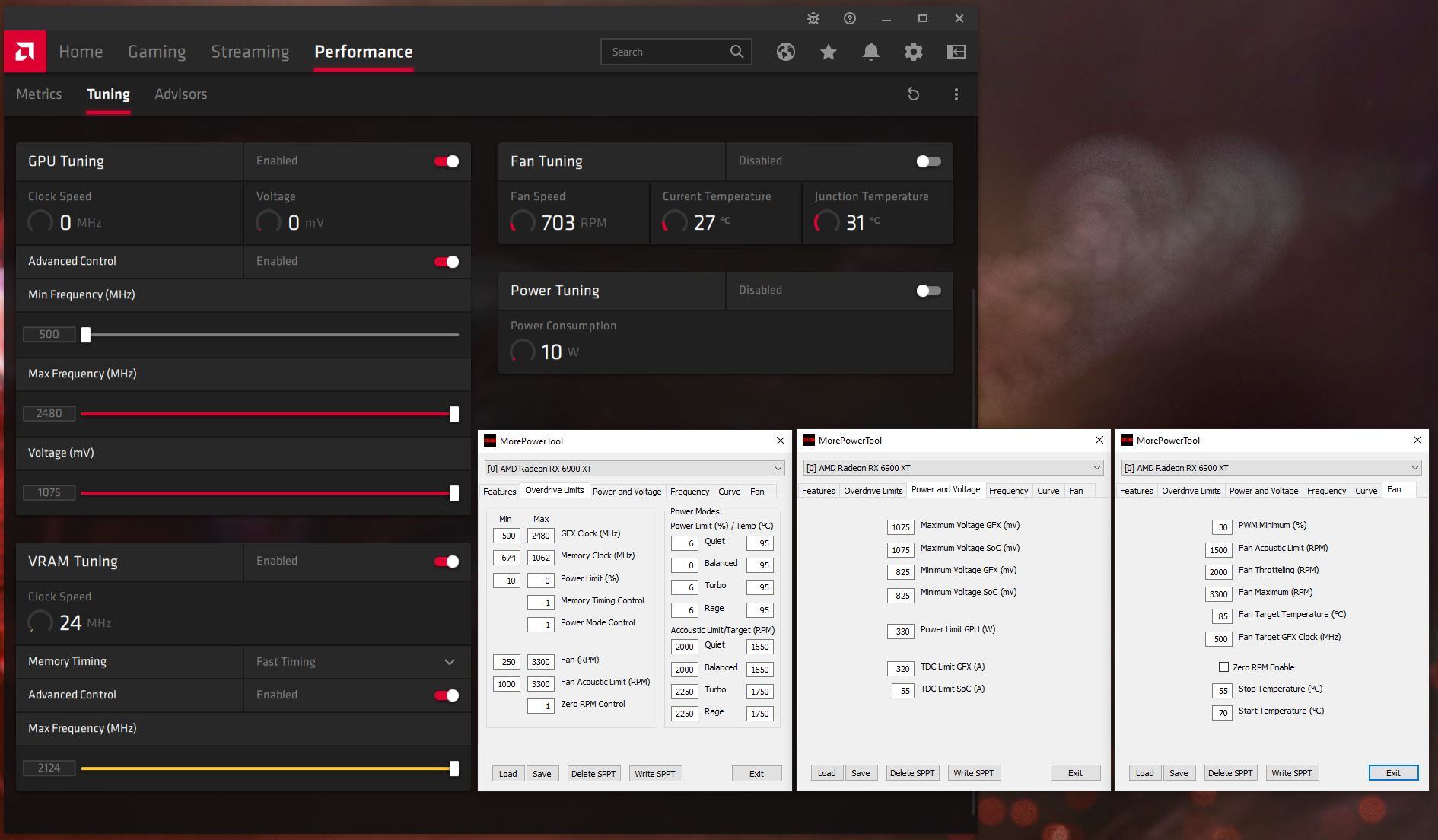Disable the VRAM Tuning switch
The height and width of the screenshot is (840, 1438).
447,562
